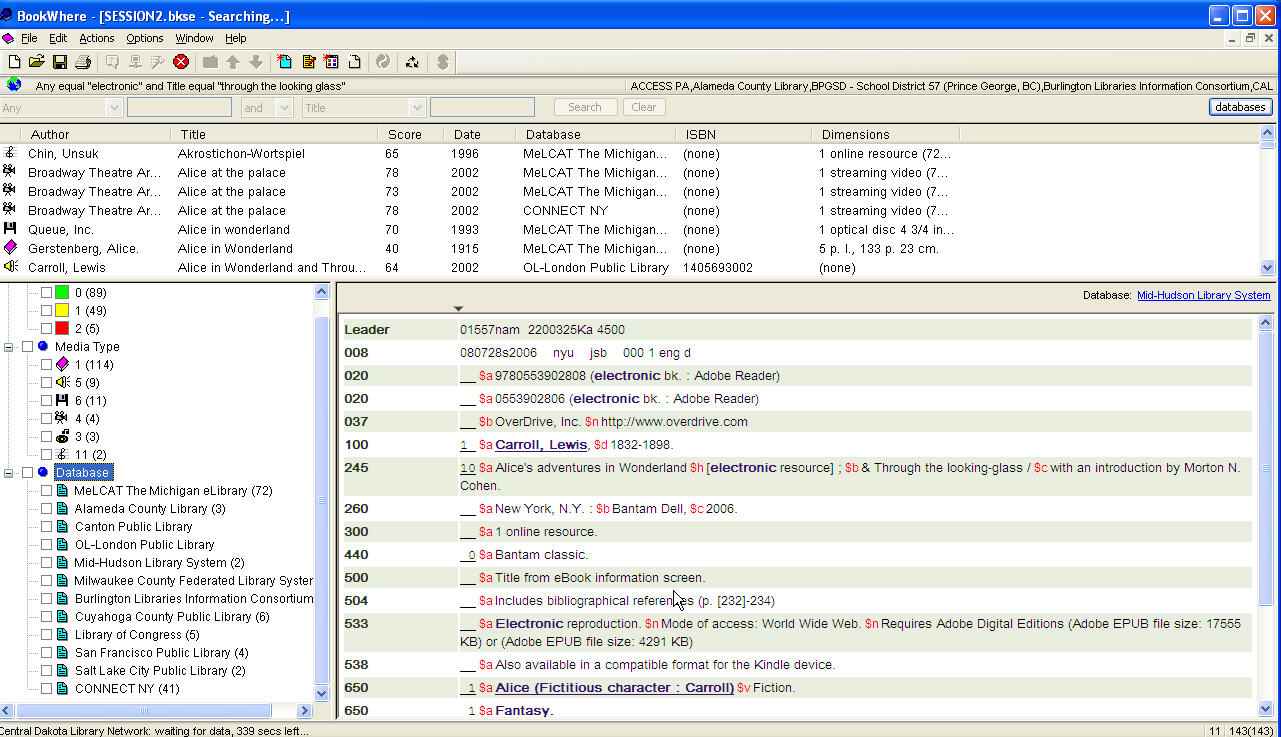Click the databases button
This screenshot has height=737, width=1281.
[1240, 107]
